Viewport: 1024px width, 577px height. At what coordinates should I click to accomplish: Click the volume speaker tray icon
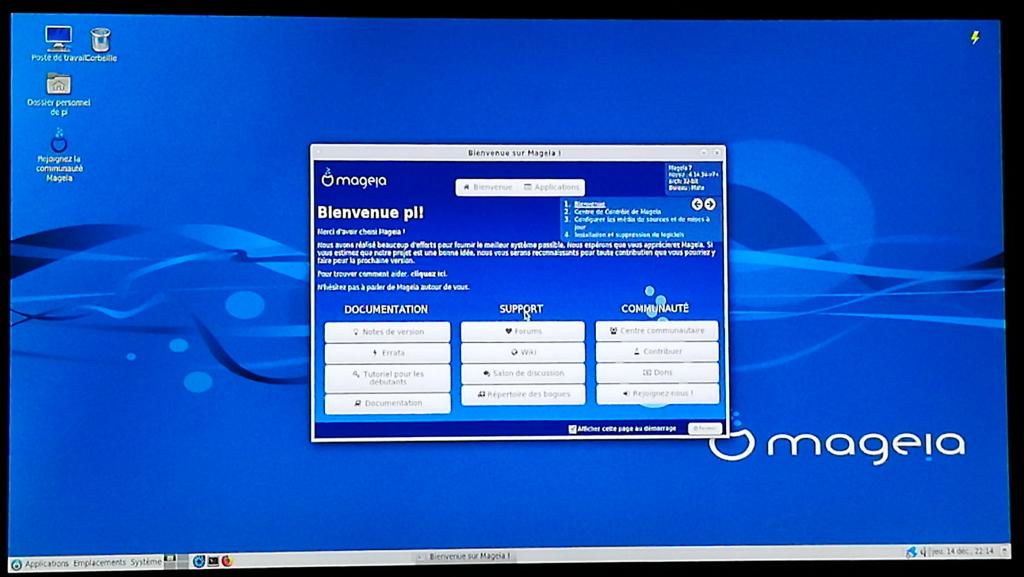(x=923, y=552)
